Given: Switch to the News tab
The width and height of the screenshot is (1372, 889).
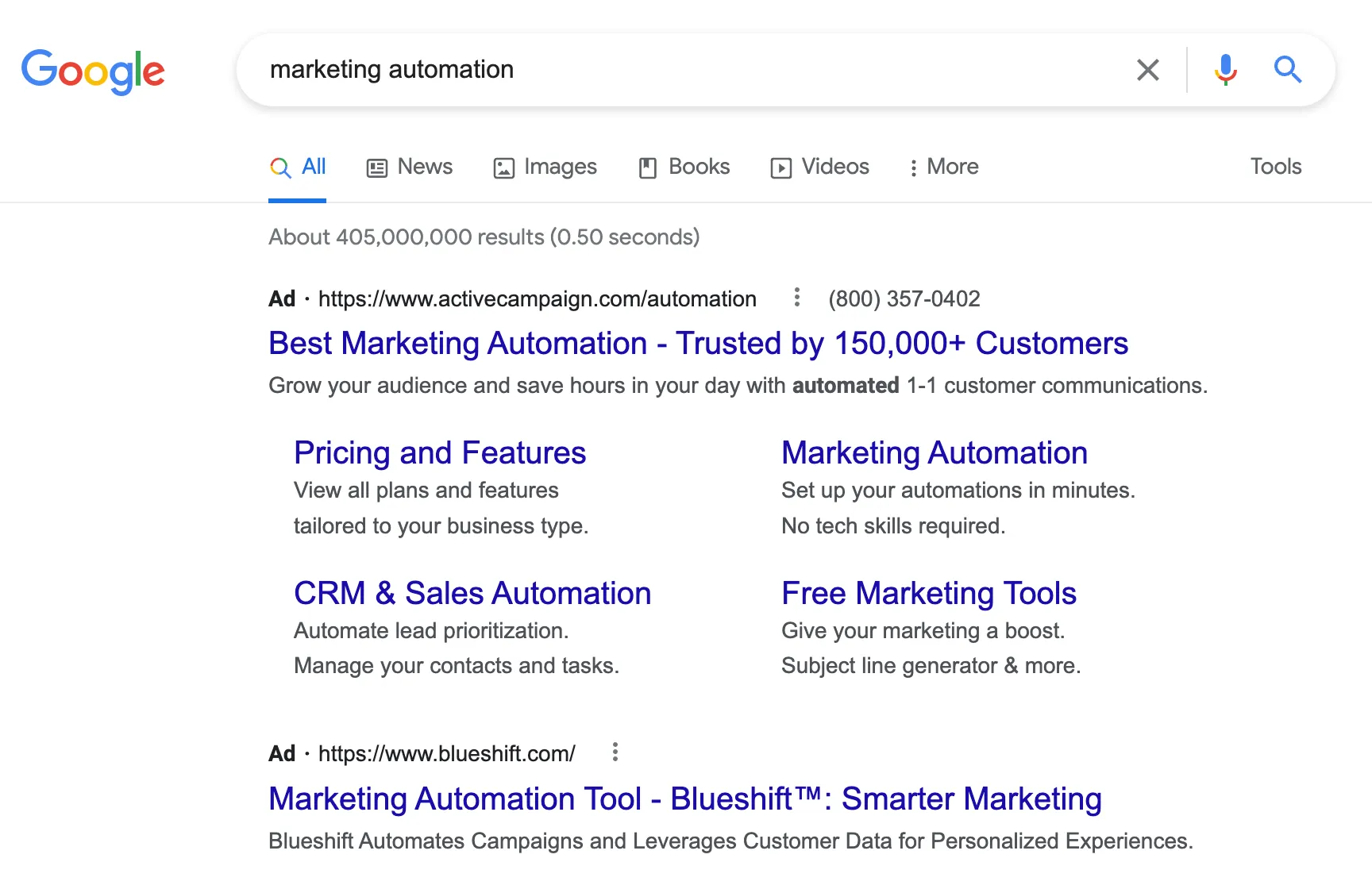Looking at the screenshot, I should tap(409, 167).
